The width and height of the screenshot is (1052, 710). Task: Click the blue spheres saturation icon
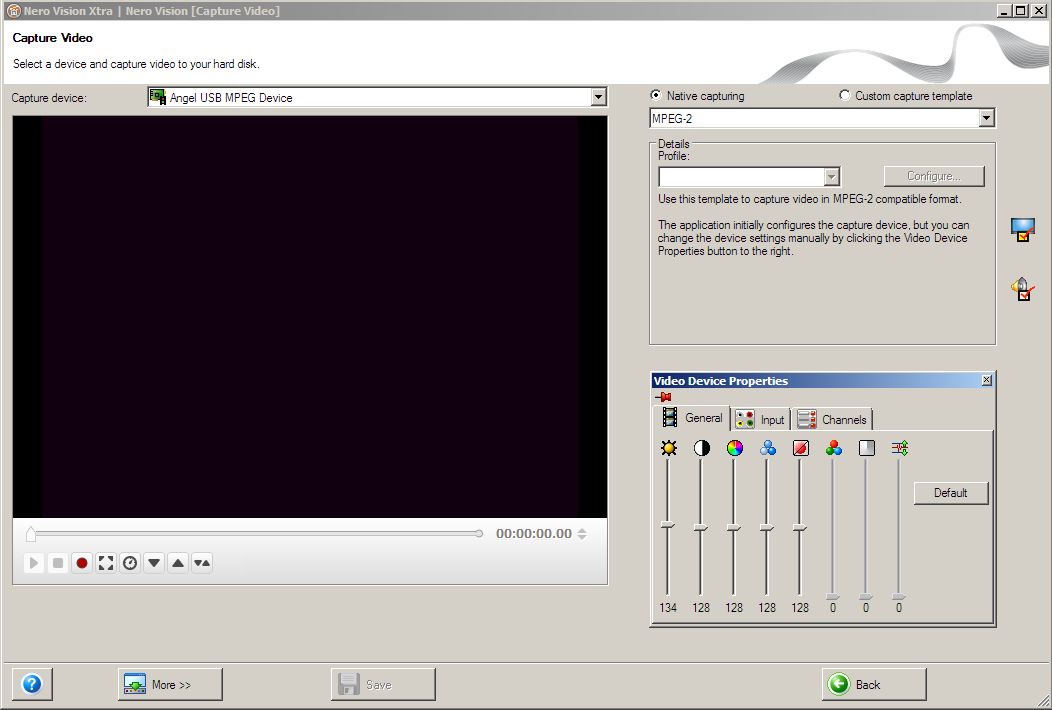pos(768,448)
